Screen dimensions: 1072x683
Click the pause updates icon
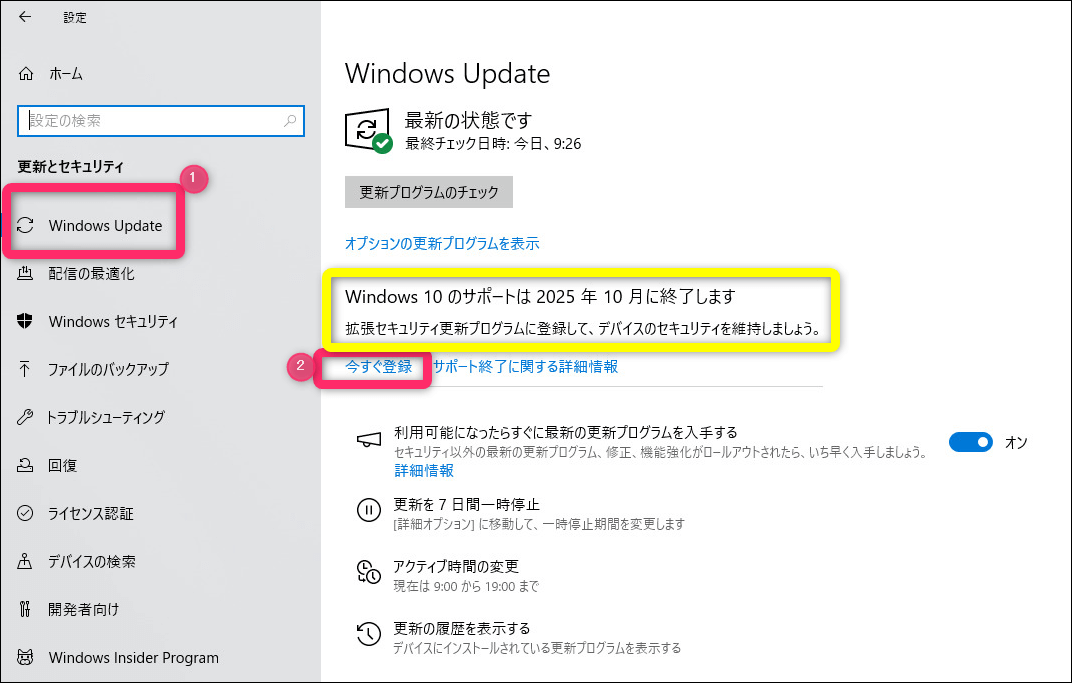click(368, 510)
